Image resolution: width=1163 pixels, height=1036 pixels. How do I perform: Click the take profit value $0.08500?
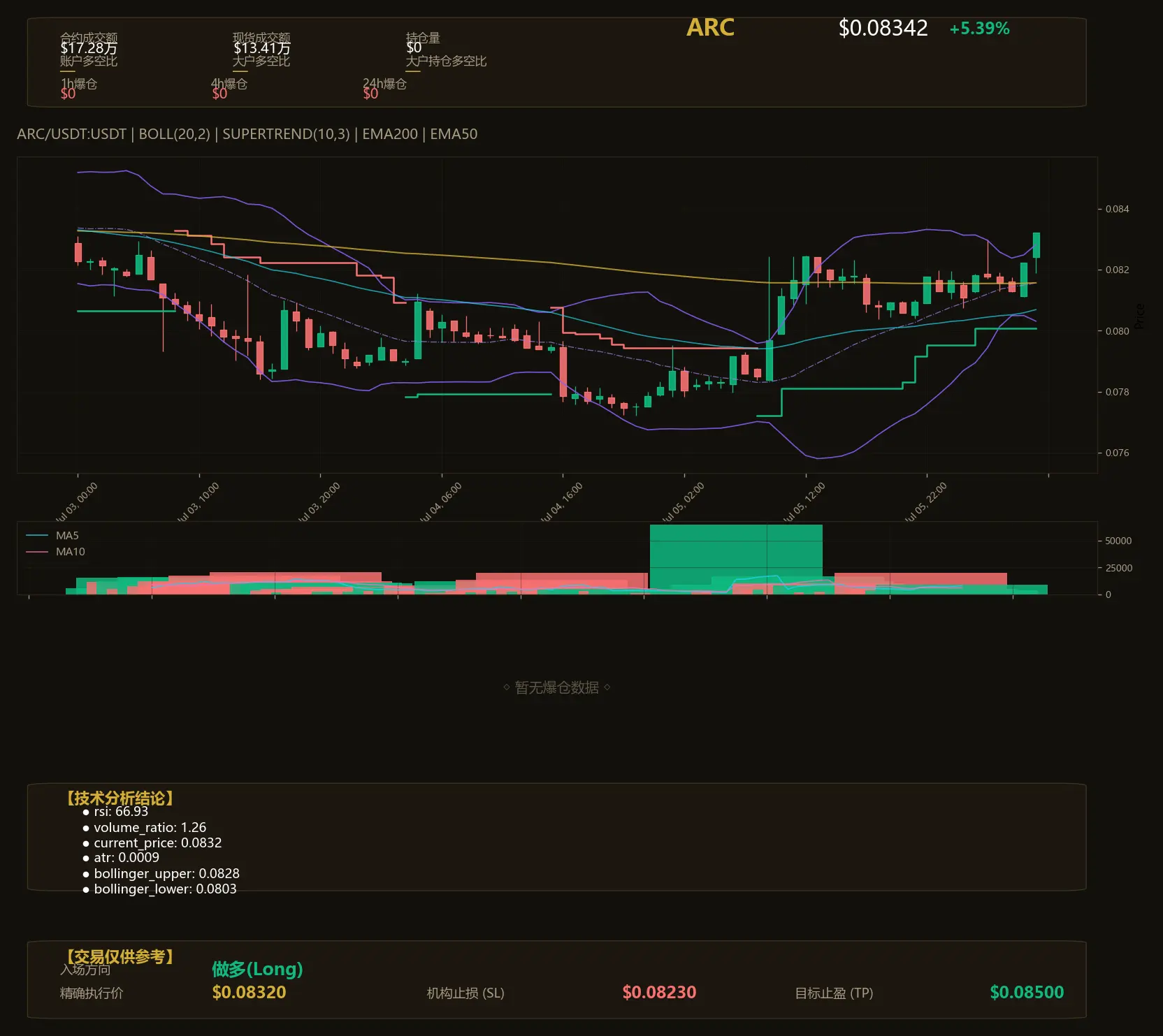(x=1027, y=993)
